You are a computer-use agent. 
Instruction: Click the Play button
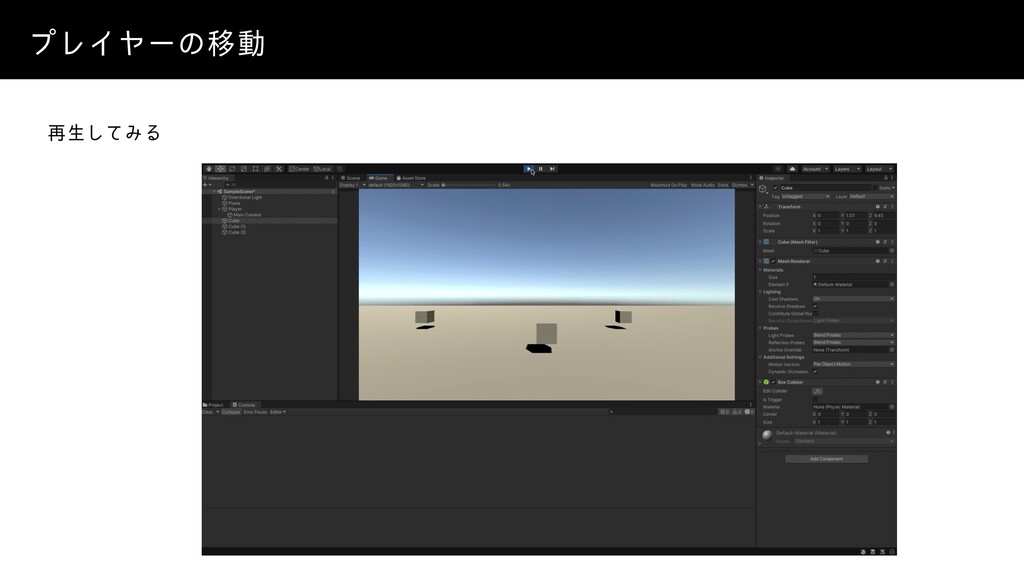coord(529,169)
